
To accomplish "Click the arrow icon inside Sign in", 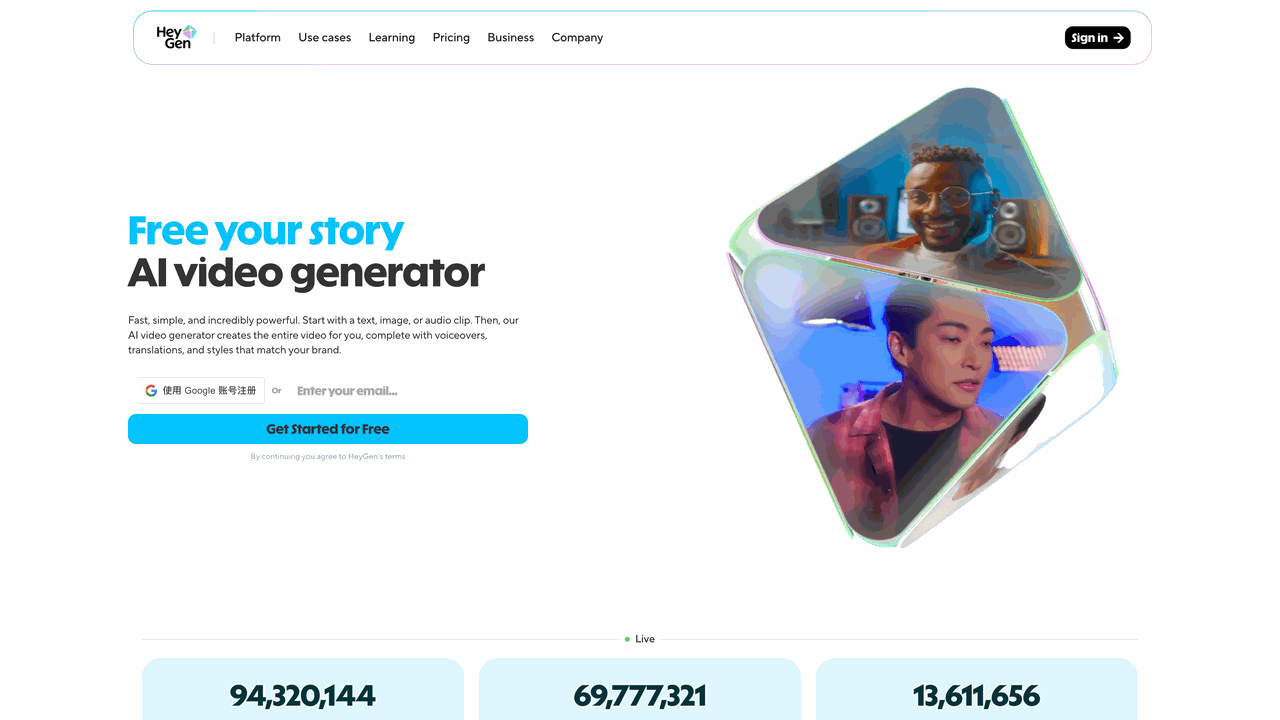I will [1119, 38].
